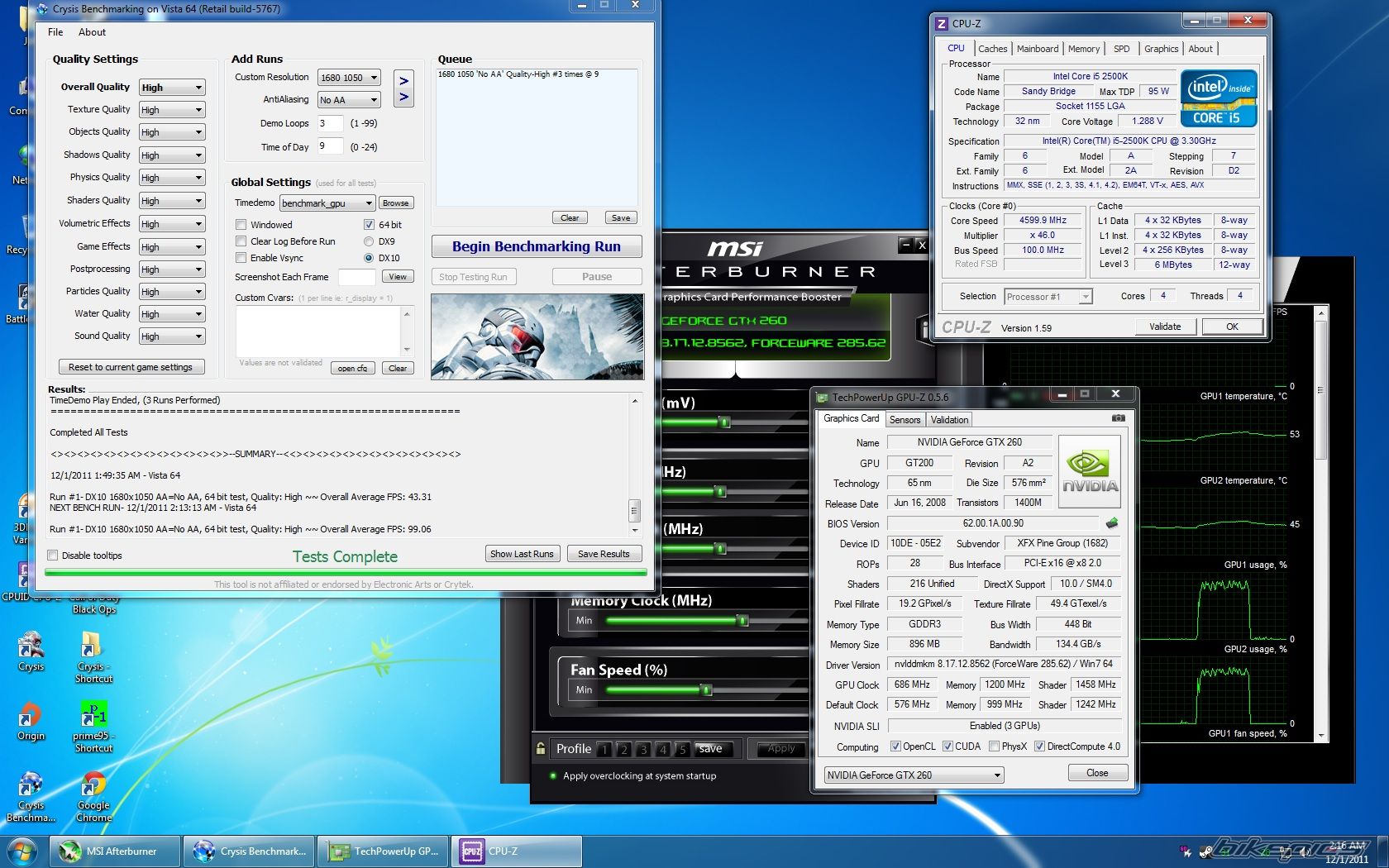Toggle the PhysX checkbox in GPU-Z
Viewport: 1389px width, 868px height.
coord(994,746)
